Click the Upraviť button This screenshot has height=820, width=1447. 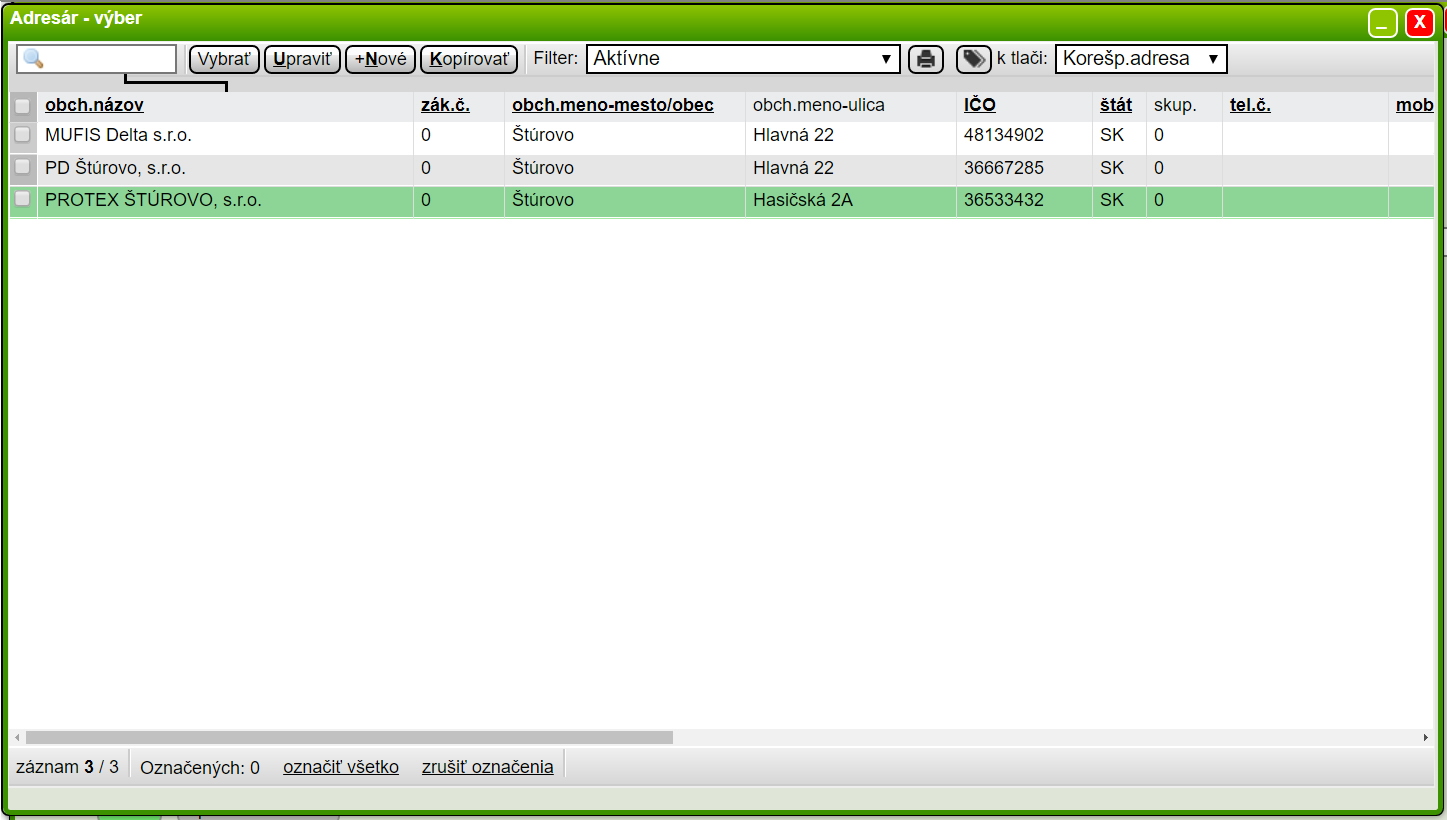click(x=302, y=59)
